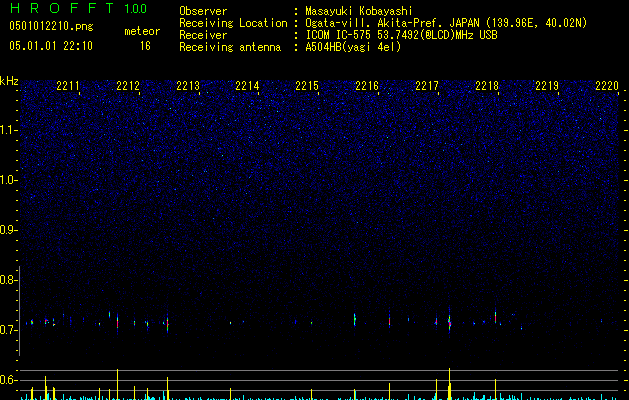Image resolution: width=629 pixels, height=400 pixels.
Task: Click the 2219 time marker
Action: (x=547, y=86)
